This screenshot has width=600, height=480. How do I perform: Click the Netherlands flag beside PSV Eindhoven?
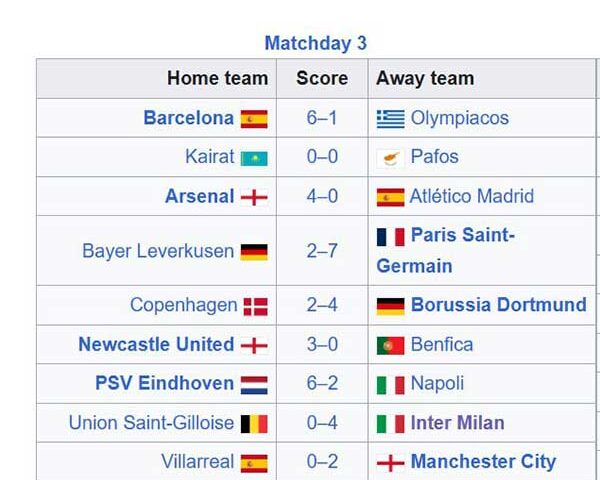(254, 384)
